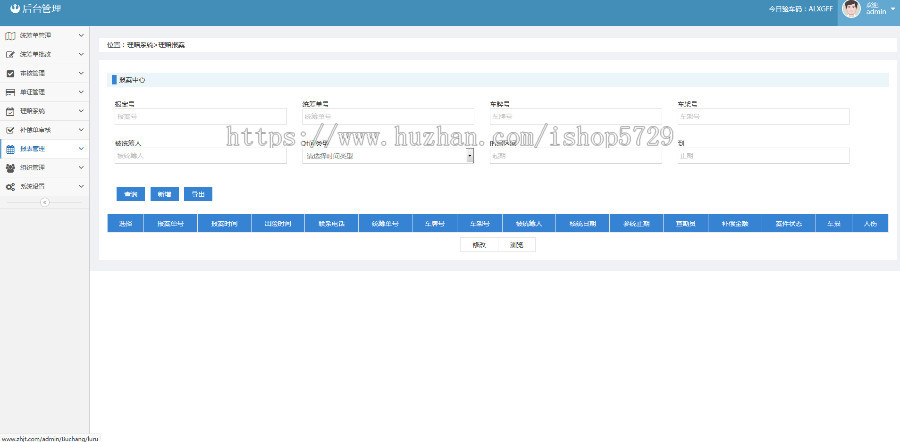900x442 pixels.
Task: Click the 统筹单号 column header in the table
Action: tap(385, 223)
